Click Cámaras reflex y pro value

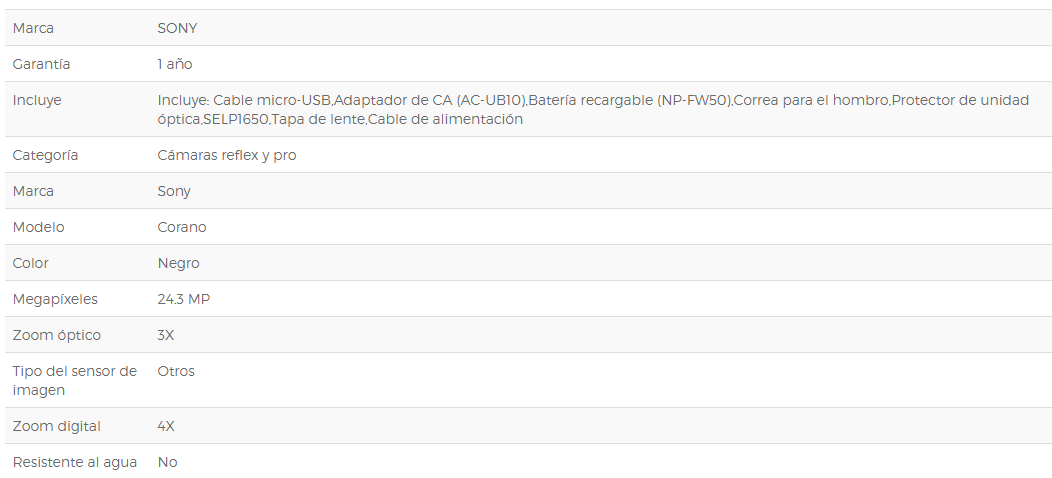(227, 155)
